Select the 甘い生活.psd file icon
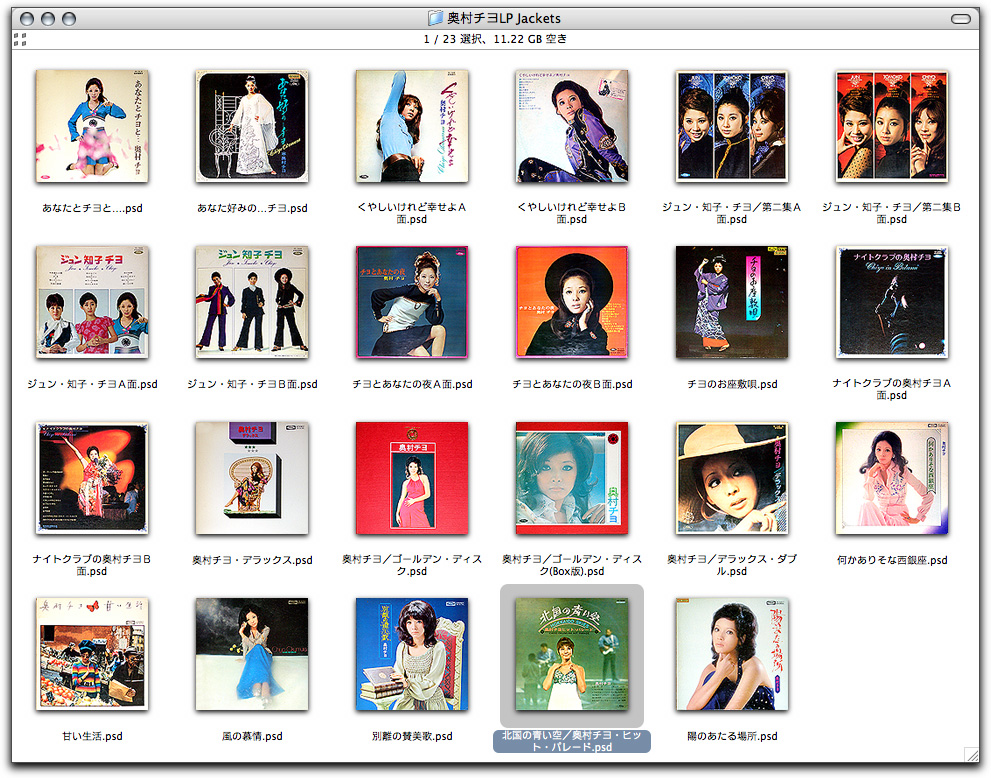Viewport: 991px width, 778px height. coord(92,654)
